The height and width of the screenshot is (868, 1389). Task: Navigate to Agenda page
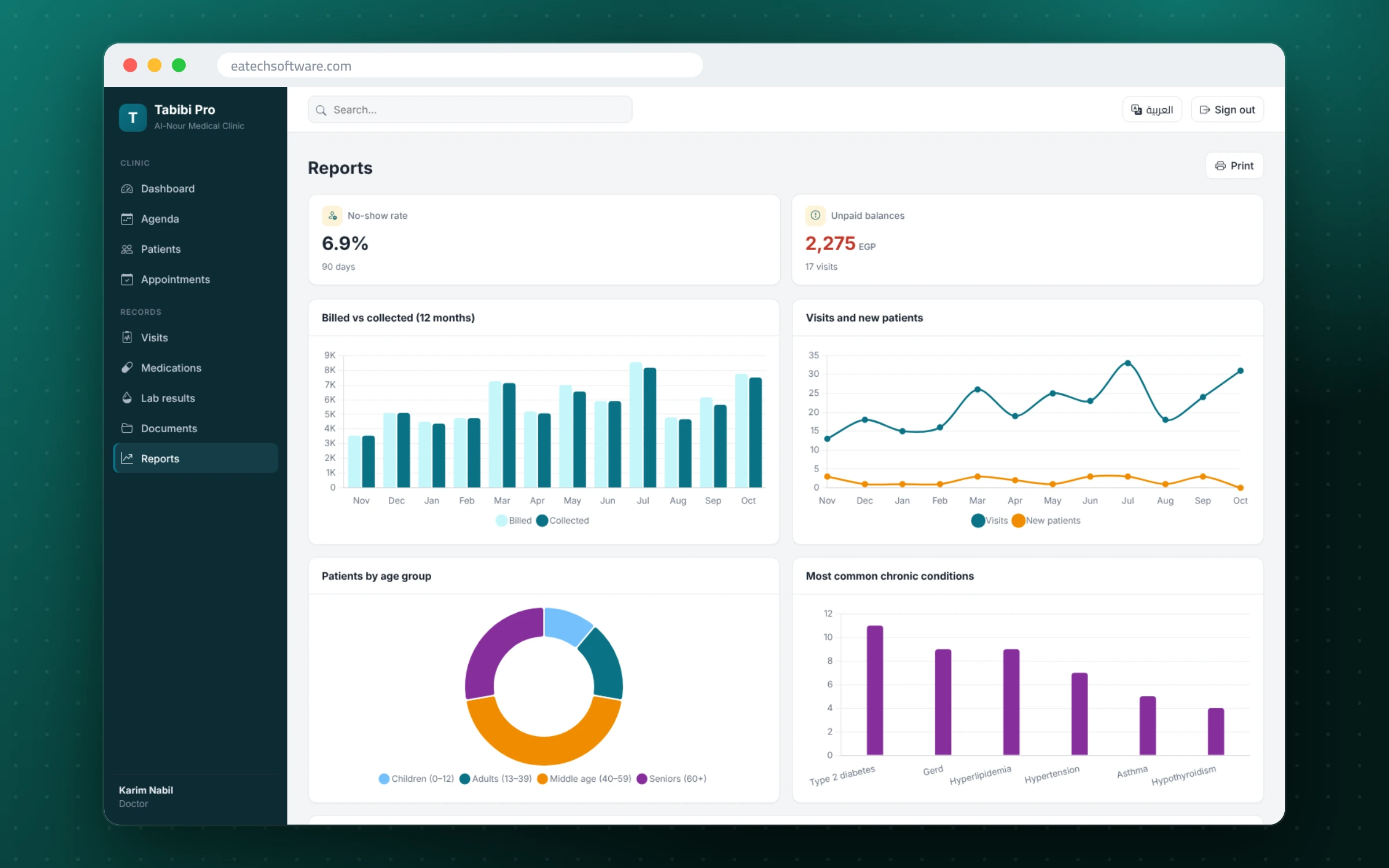pos(196,219)
